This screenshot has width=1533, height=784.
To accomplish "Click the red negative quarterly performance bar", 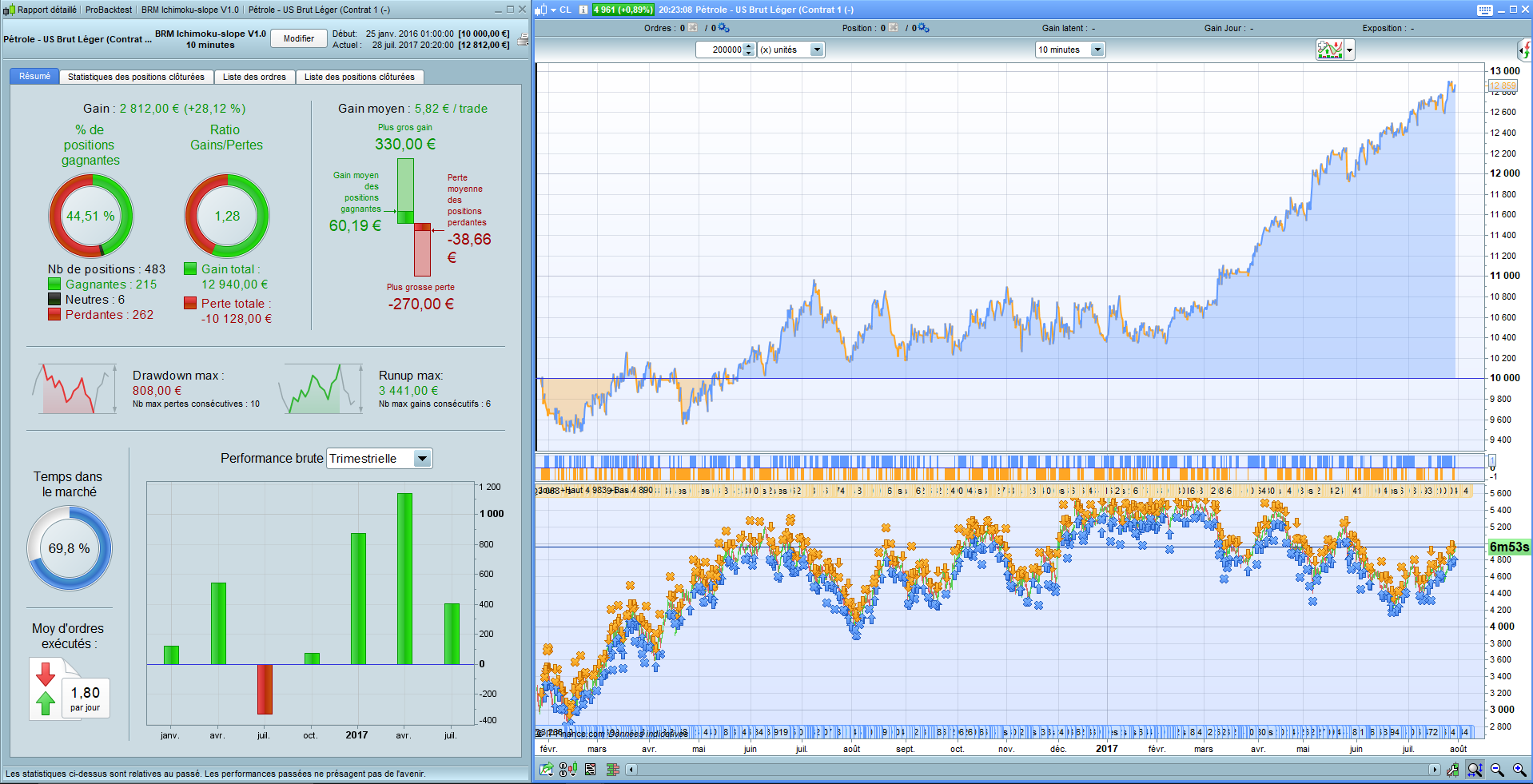I will coord(265,689).
